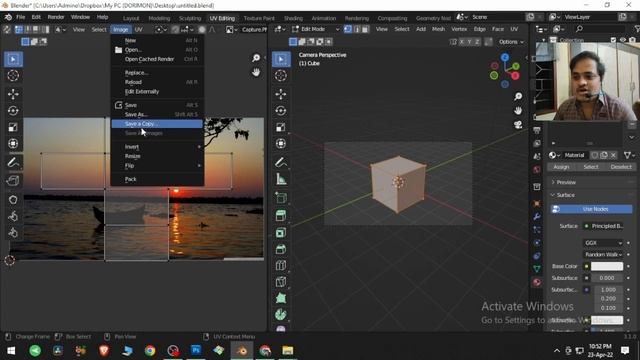Open the Flip submenu

point(157,166)
